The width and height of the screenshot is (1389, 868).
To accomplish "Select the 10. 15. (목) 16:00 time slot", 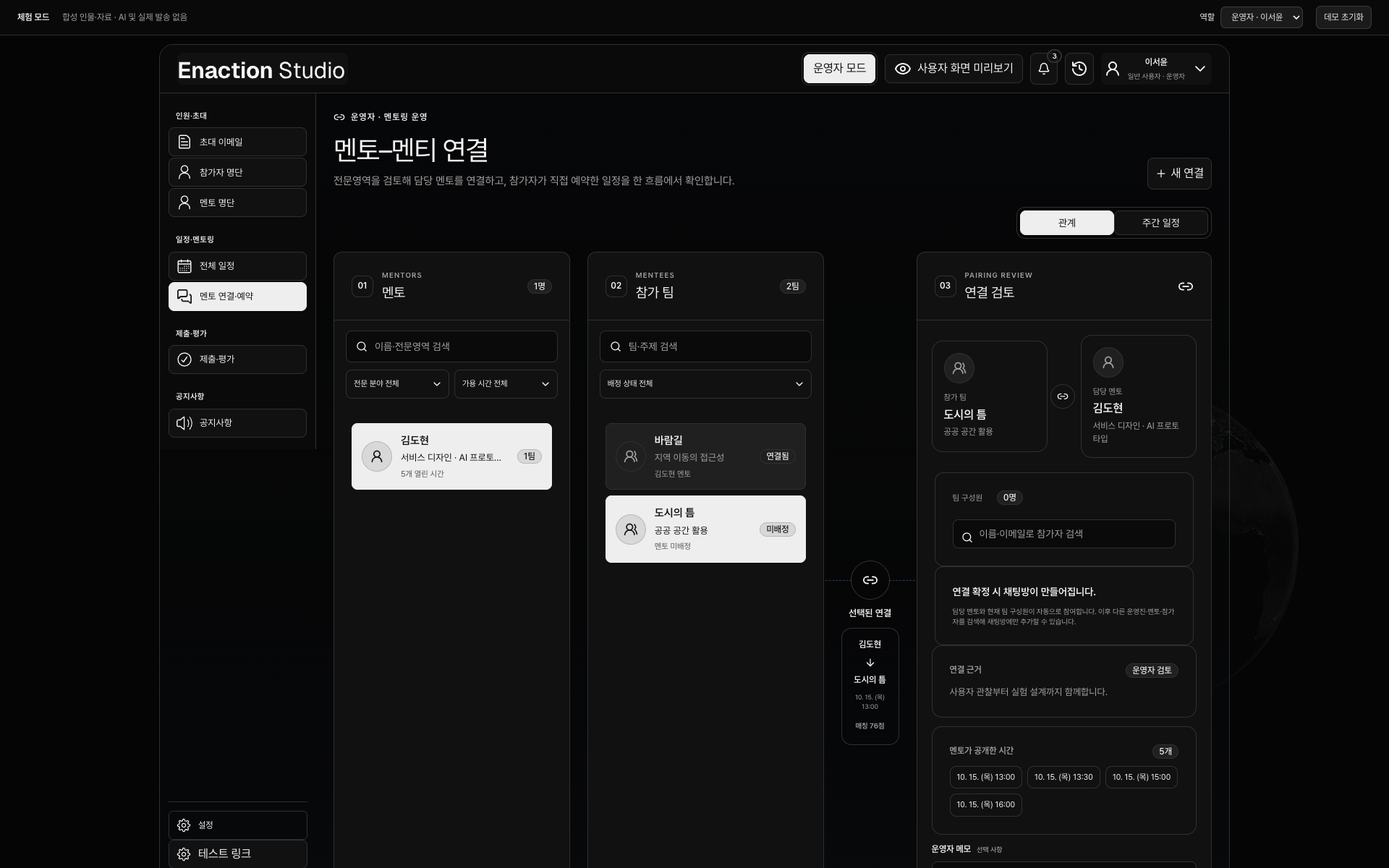I will click(x=985, y=805).
